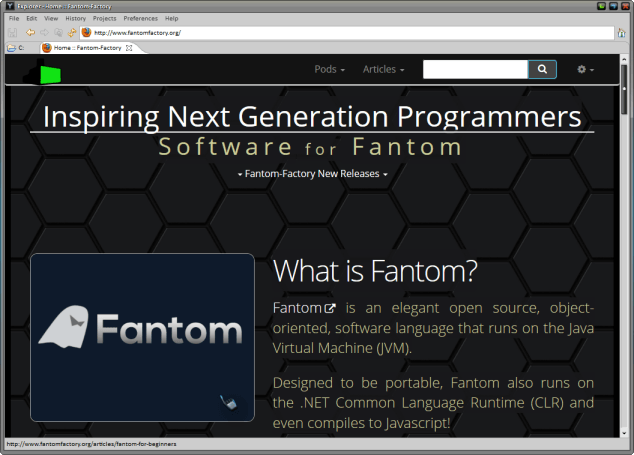Click the Fantom logo image

click(142, 337)
